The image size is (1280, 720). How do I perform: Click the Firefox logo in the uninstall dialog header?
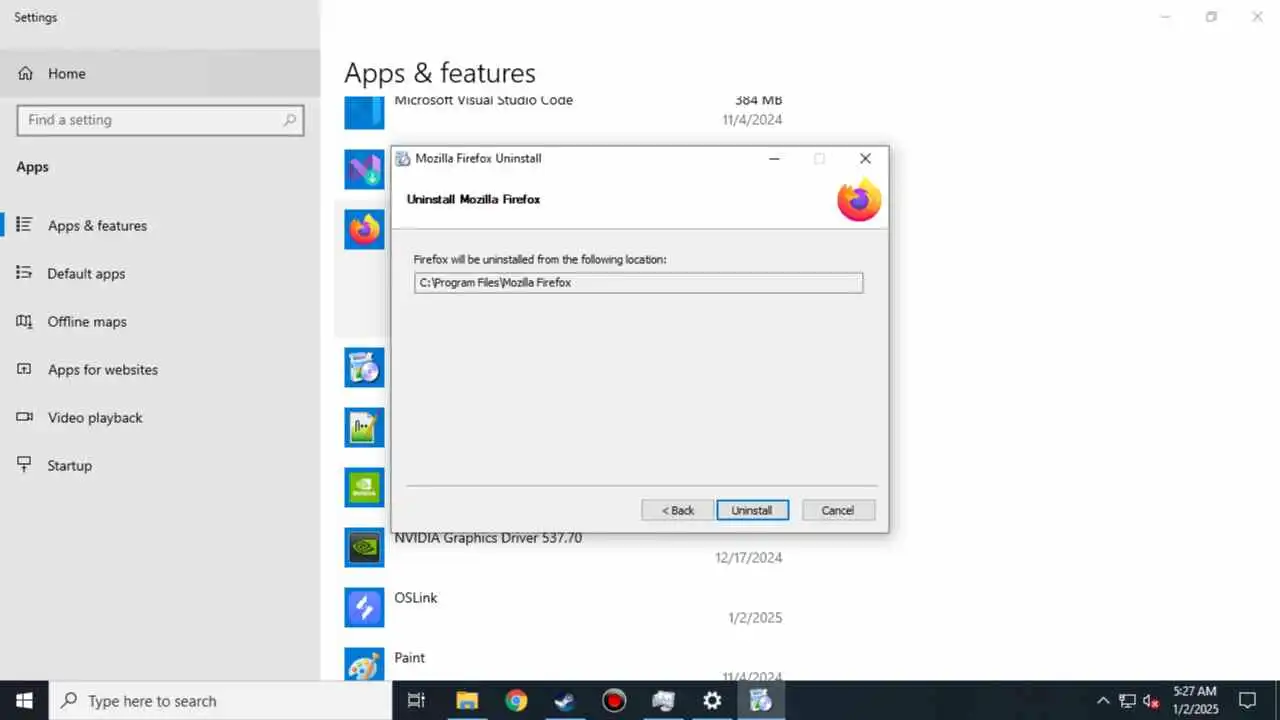[859, 200]
